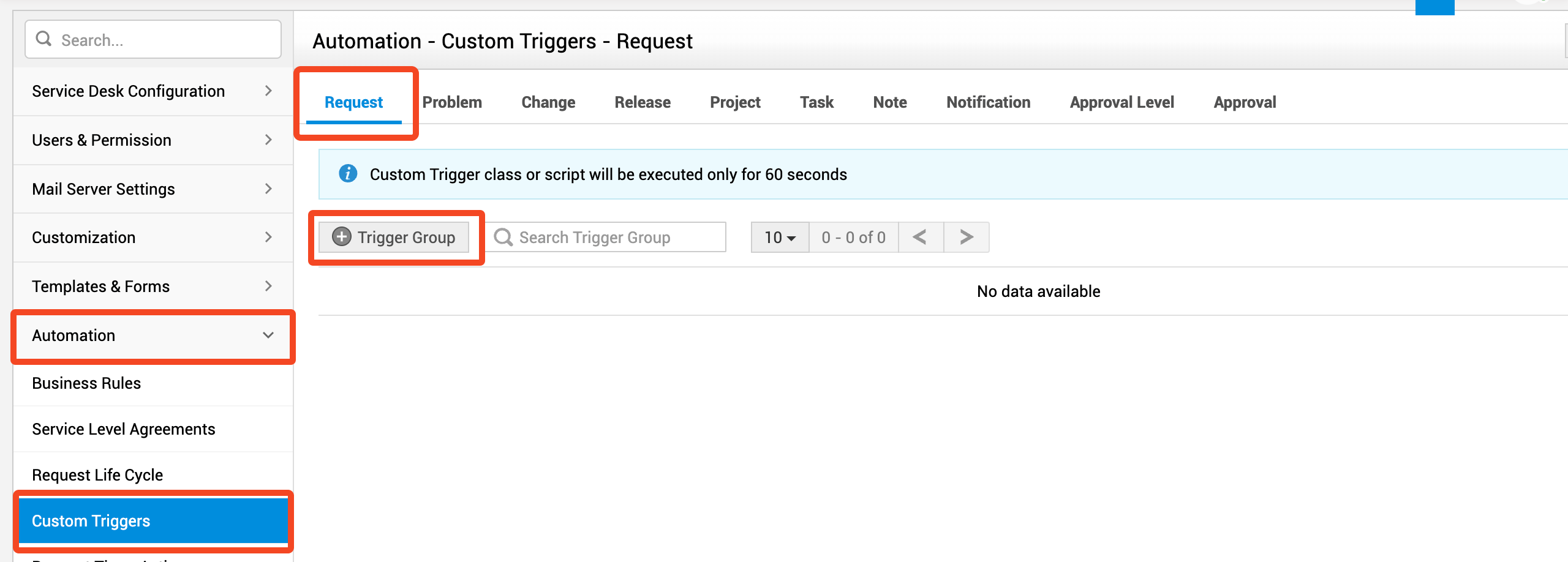Switch to the Change tab

click(x=548, y=102)
